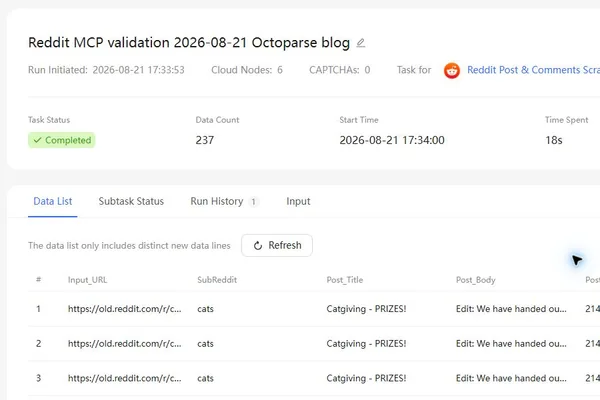Click Catgiving - PRIZES! title in row 1
Image resolution: width=600 pixels, height=400 pixels.
click(x=366, y=309)
